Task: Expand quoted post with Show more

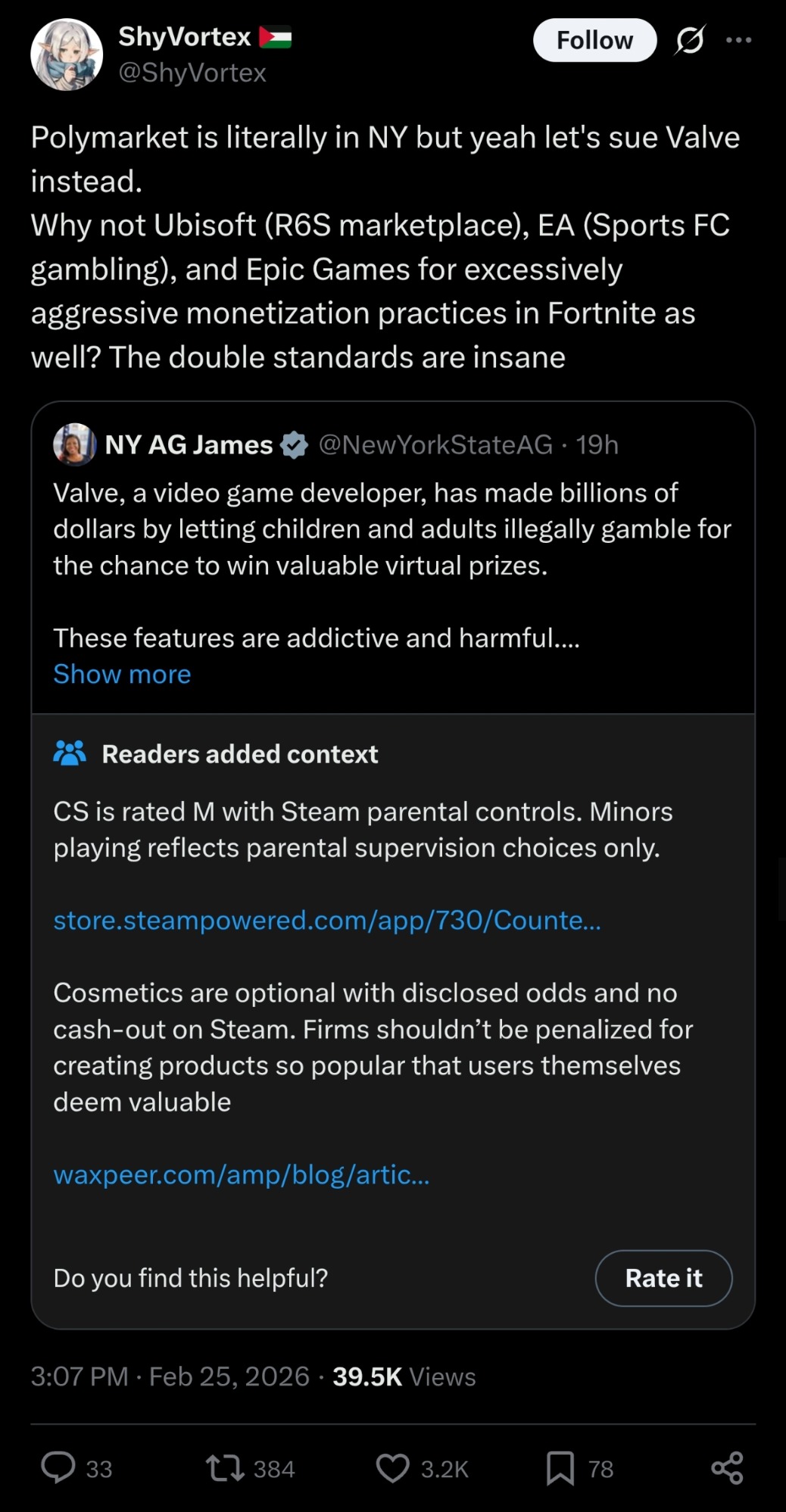Action: [x=122, y=674]
